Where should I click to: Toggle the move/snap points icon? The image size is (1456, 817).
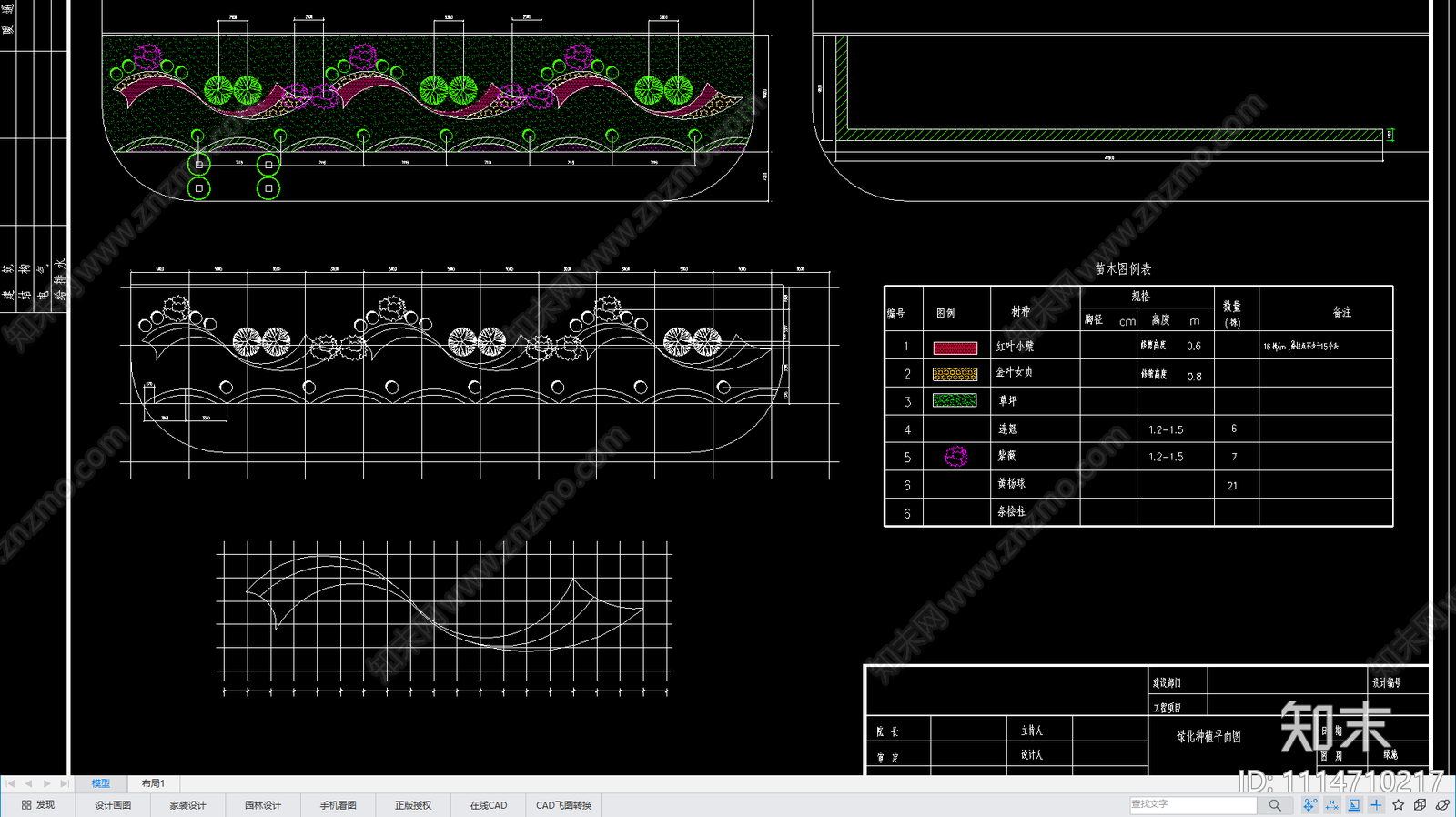pos(1309,805)
